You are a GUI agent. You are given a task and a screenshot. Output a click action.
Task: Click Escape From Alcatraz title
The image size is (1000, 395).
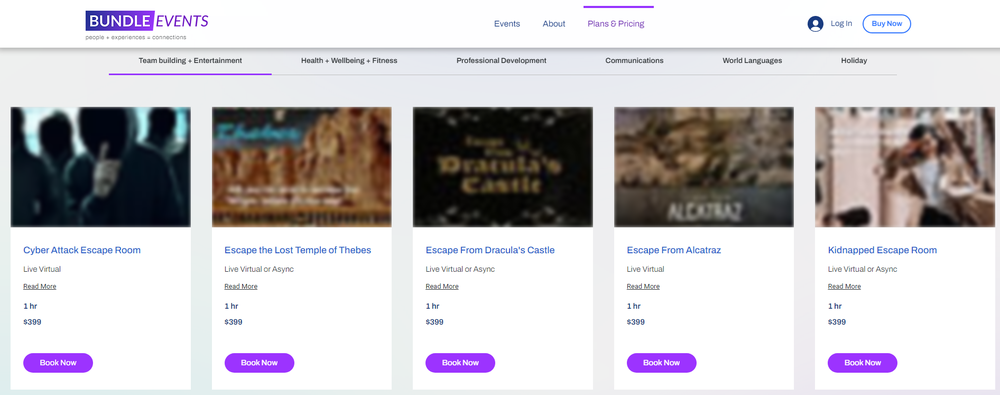click(x=673, y=250)
